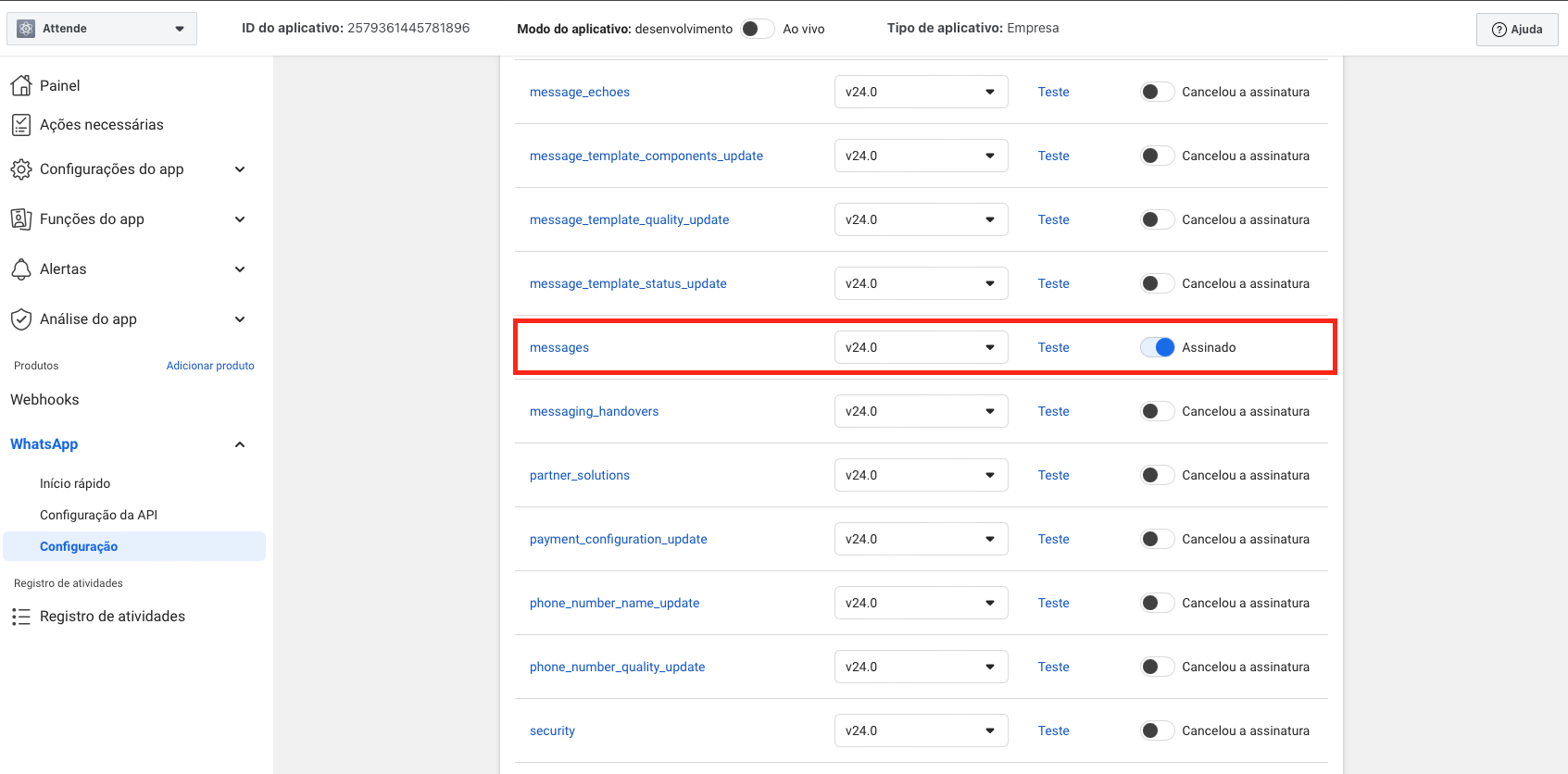
Task: Click the Registro de atividades list icon
Action: coord(21,617)
